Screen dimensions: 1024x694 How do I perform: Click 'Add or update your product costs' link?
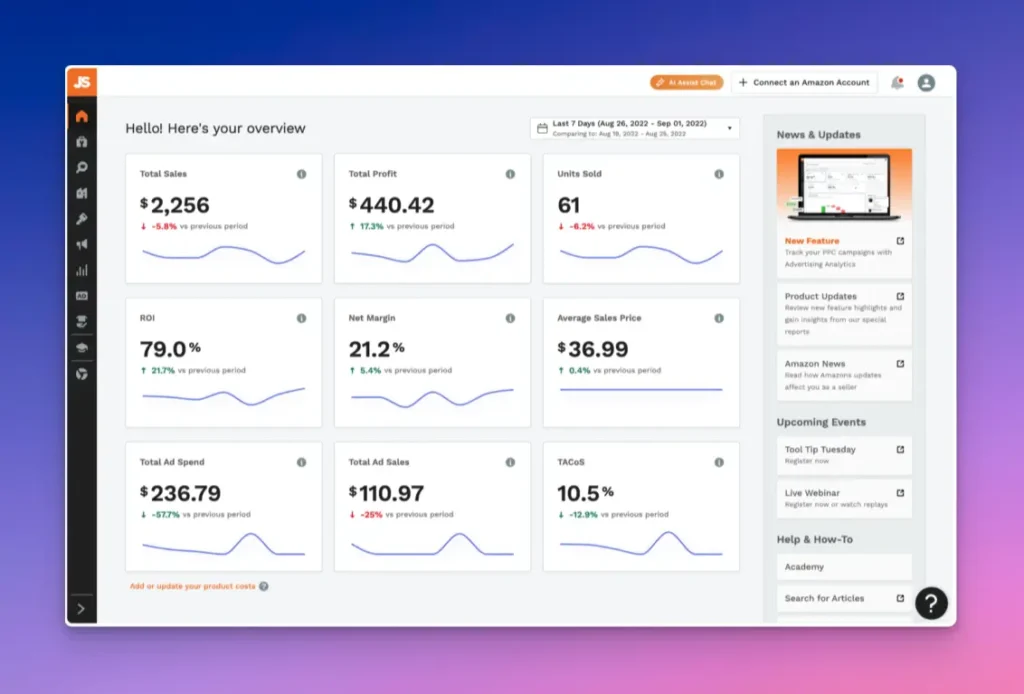192,586
